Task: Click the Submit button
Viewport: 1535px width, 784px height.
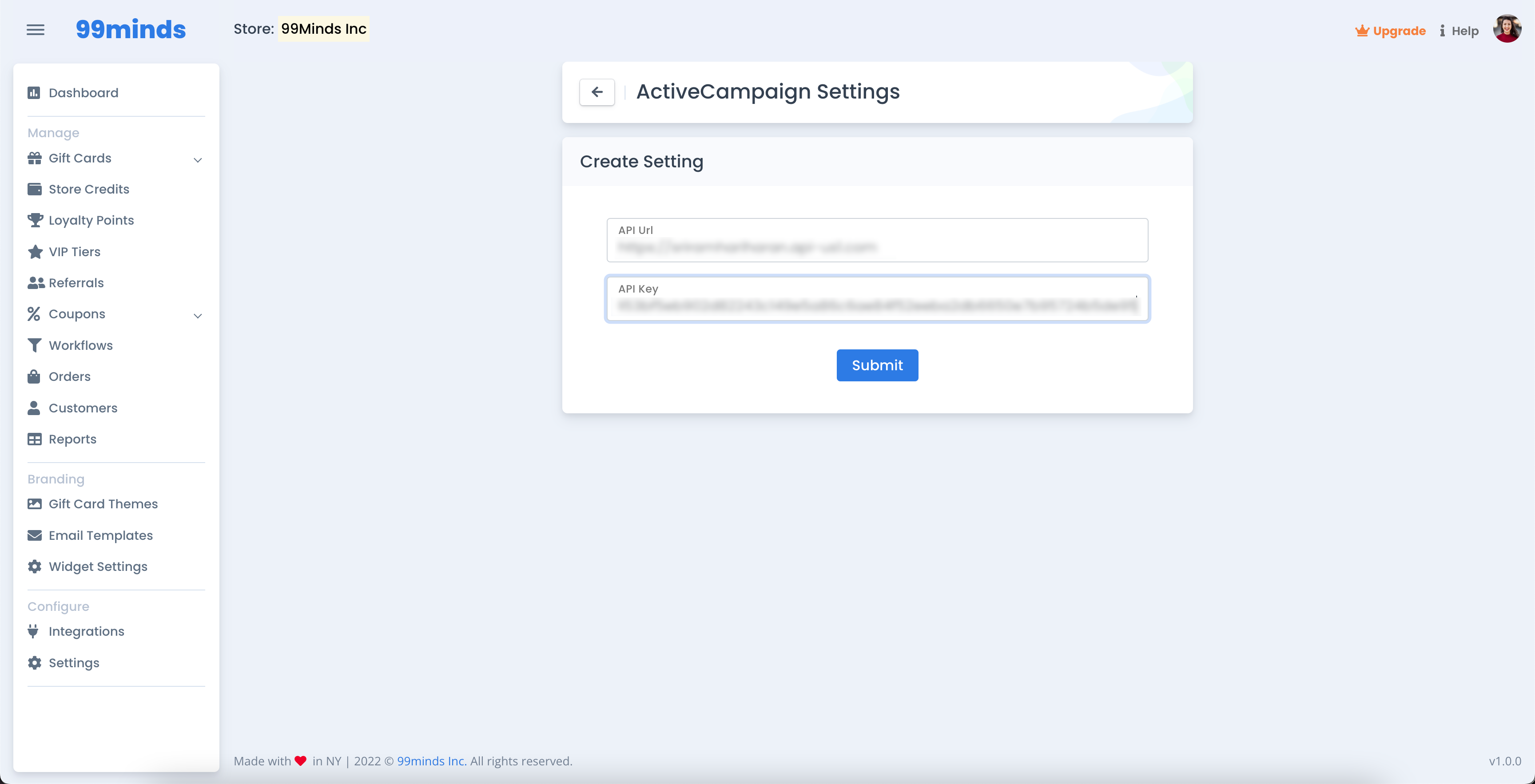Action: point(877,365)
